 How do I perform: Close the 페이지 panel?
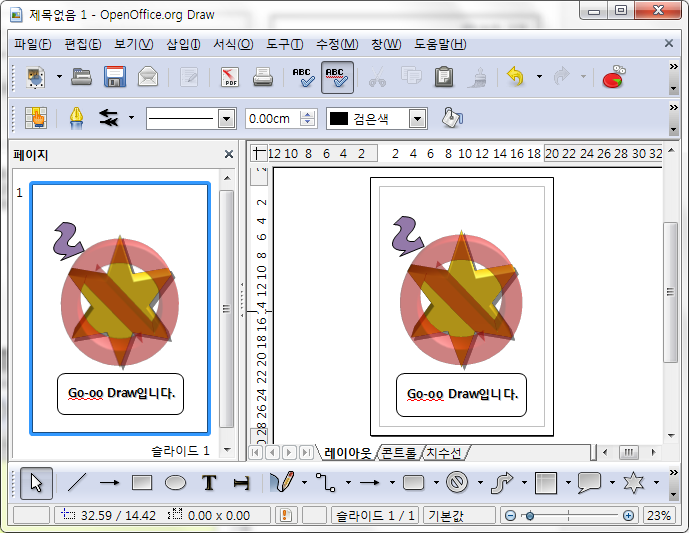click(228, 154)
